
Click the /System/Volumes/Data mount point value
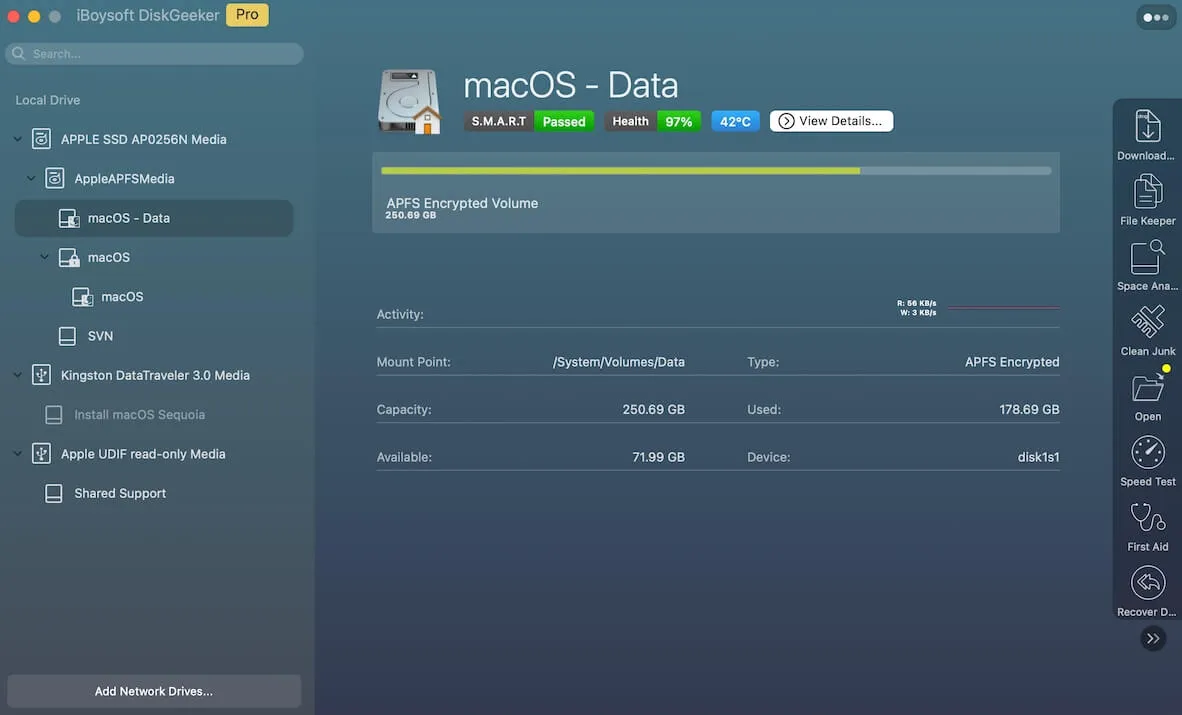pyautogui.click(x=619, y=362)
